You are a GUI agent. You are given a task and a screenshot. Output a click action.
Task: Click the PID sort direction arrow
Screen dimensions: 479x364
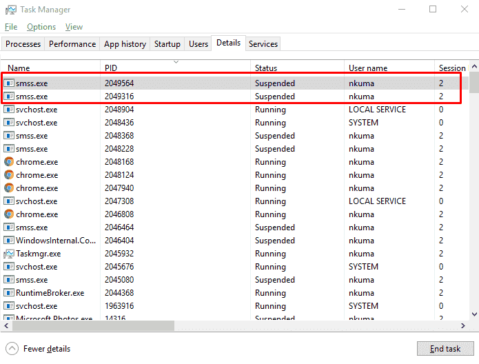pyautogui.click(x=176, y=62)
